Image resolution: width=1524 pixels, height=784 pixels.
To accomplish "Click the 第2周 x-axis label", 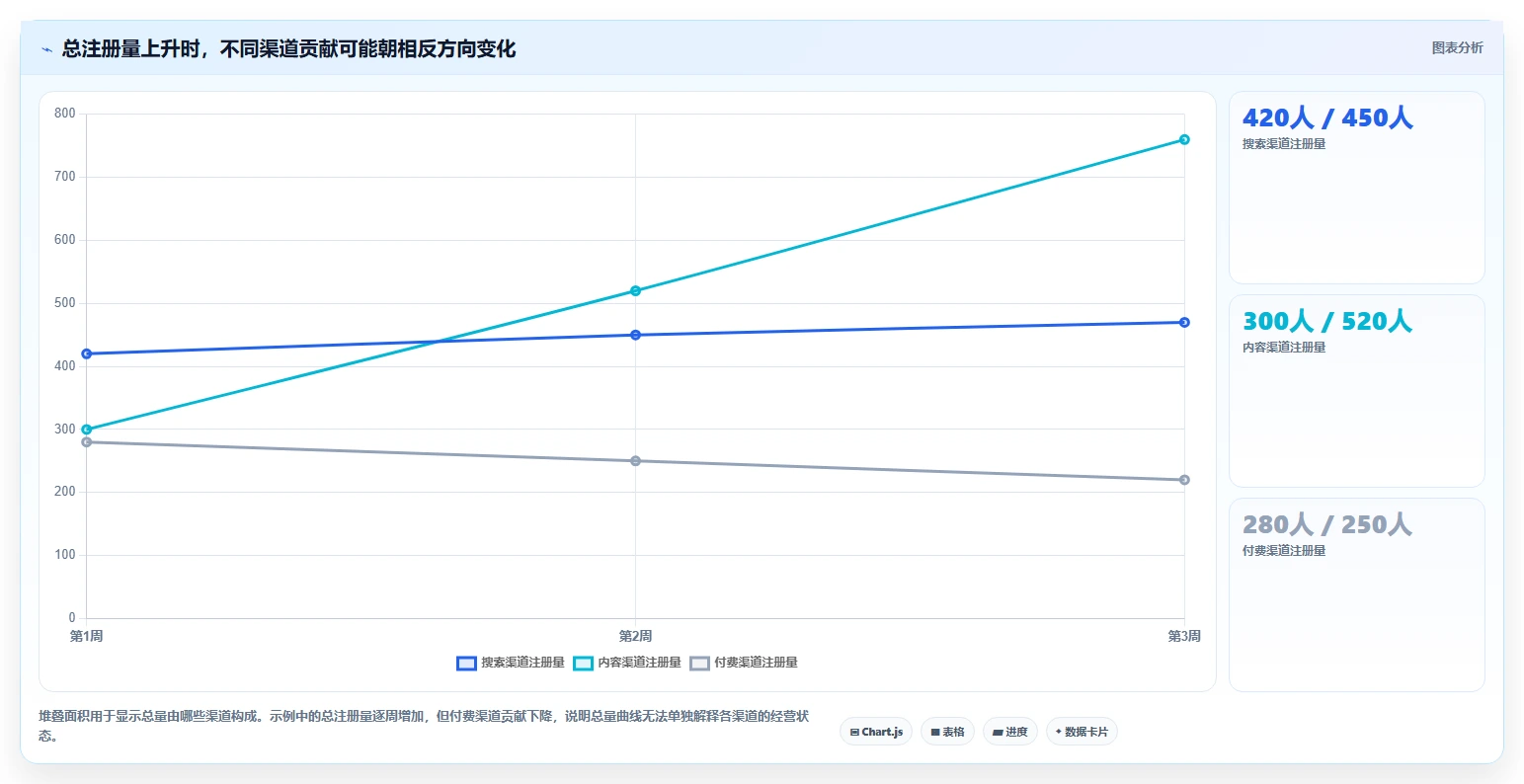I will (635, 636).
